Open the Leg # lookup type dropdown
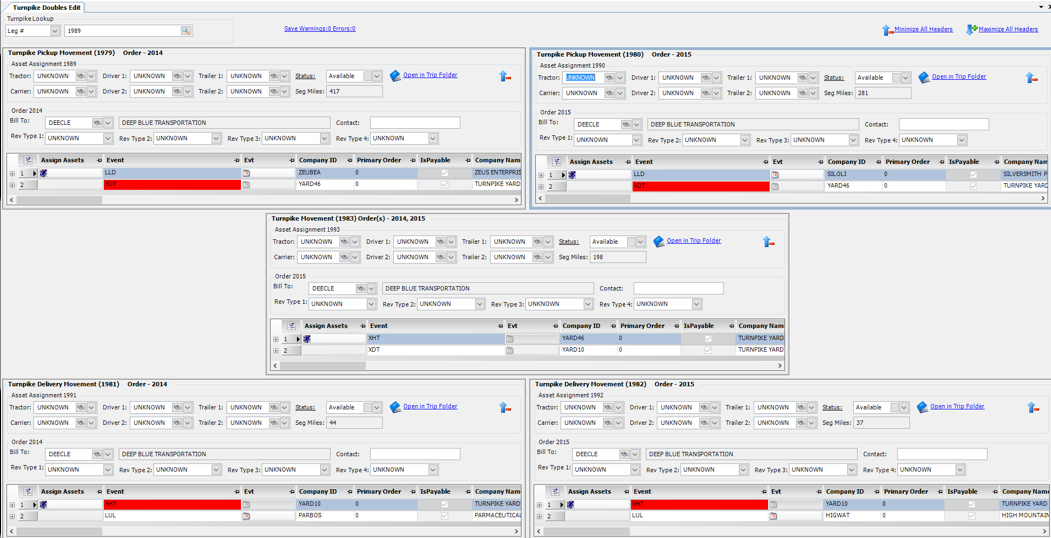1051x538 pixels. tap(55, 31)
